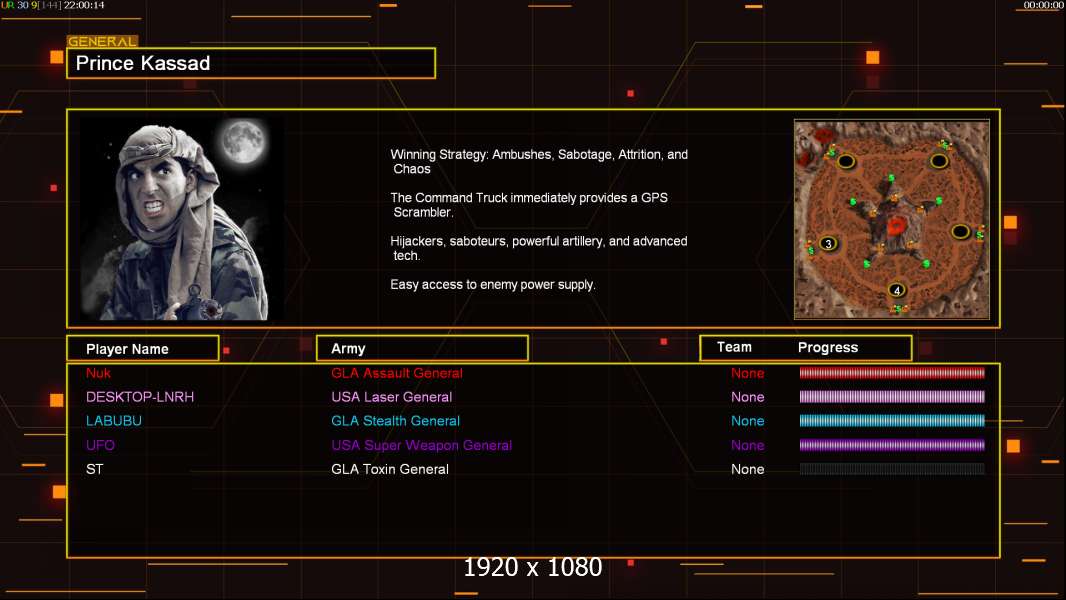Viewport: 1066px width, 600px height.
Task: Select start position 4 on the minimap
Action: click(897, 290)
